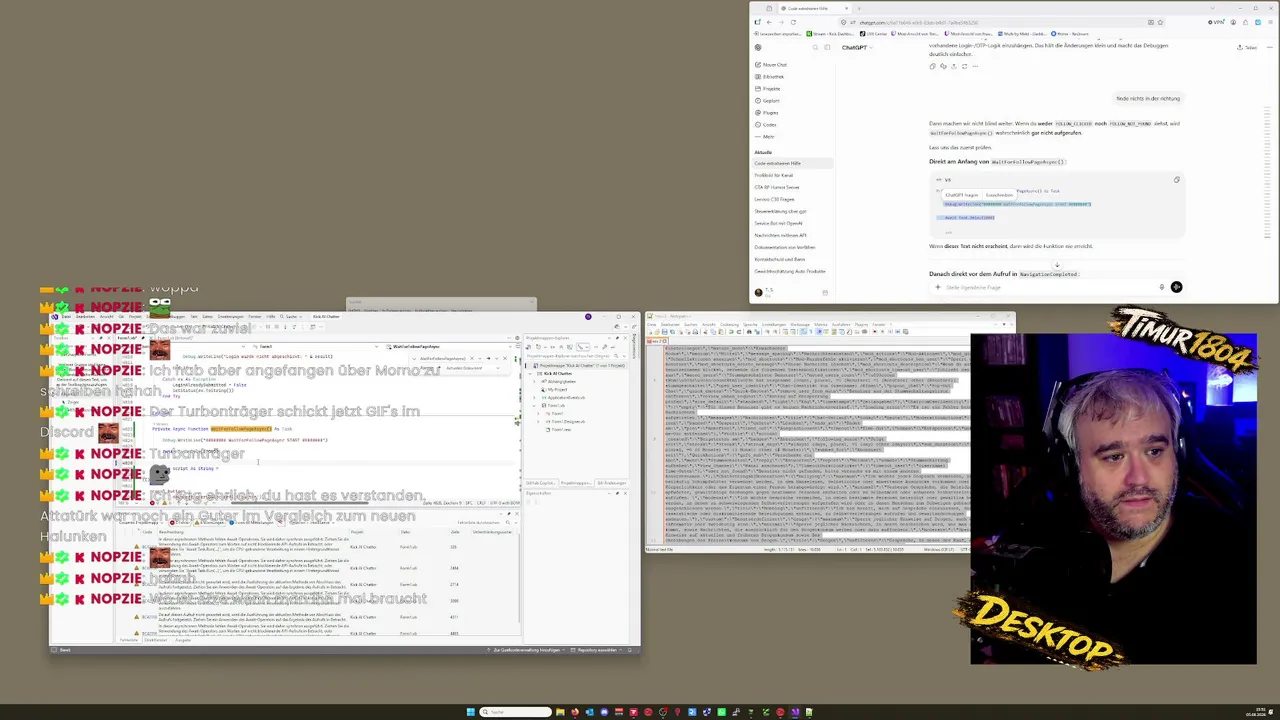Screen dimensions: 1280x720
Task: Open more options under ChatGPT response
Action: pyautogui.click(x=975, y=66)
